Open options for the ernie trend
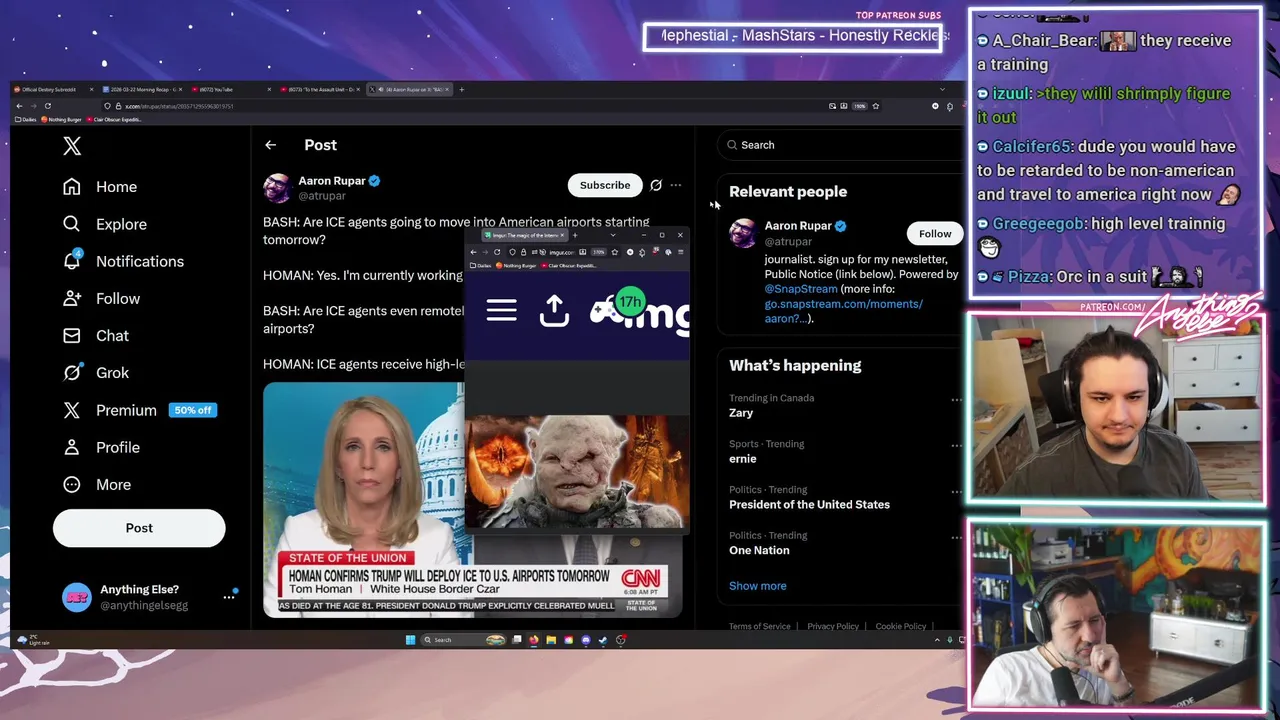 (956, 446)
